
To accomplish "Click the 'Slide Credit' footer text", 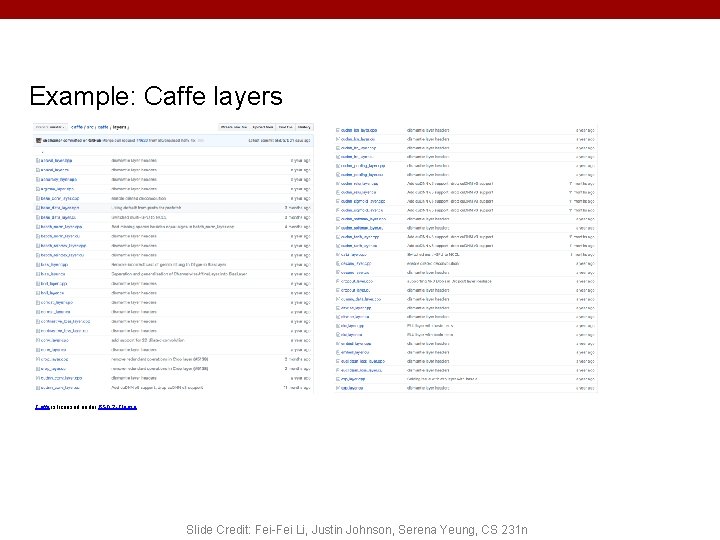I will pos(357,530).
